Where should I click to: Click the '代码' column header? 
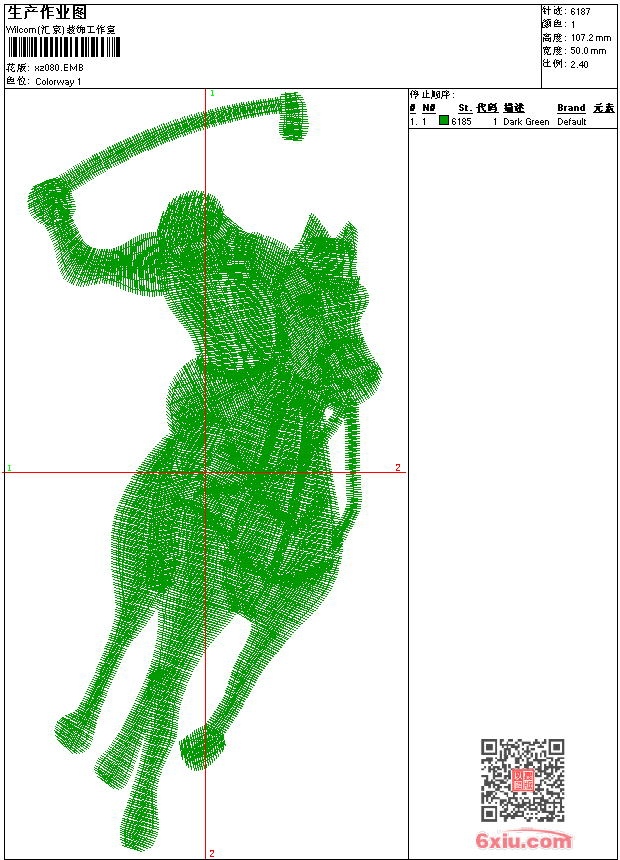487,108
